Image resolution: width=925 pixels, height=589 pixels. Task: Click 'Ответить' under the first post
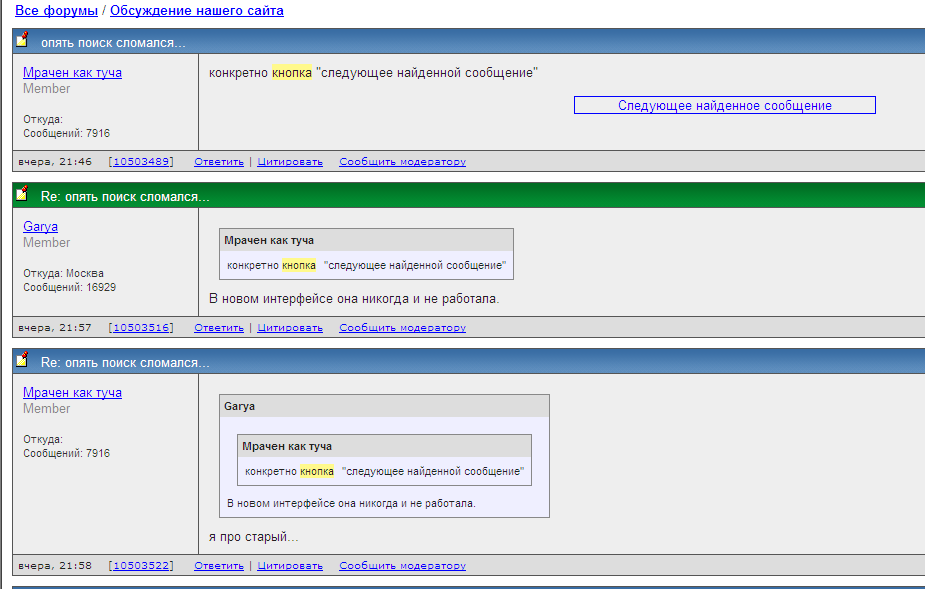pos(219,162)
